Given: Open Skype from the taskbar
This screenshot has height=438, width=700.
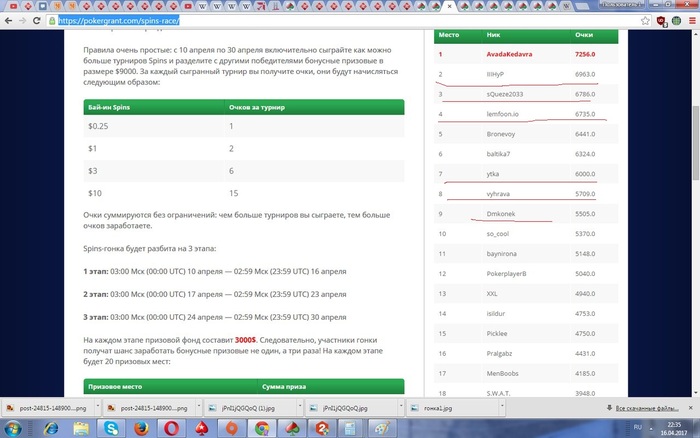Looking at the screenshot, I should (111, 429).
